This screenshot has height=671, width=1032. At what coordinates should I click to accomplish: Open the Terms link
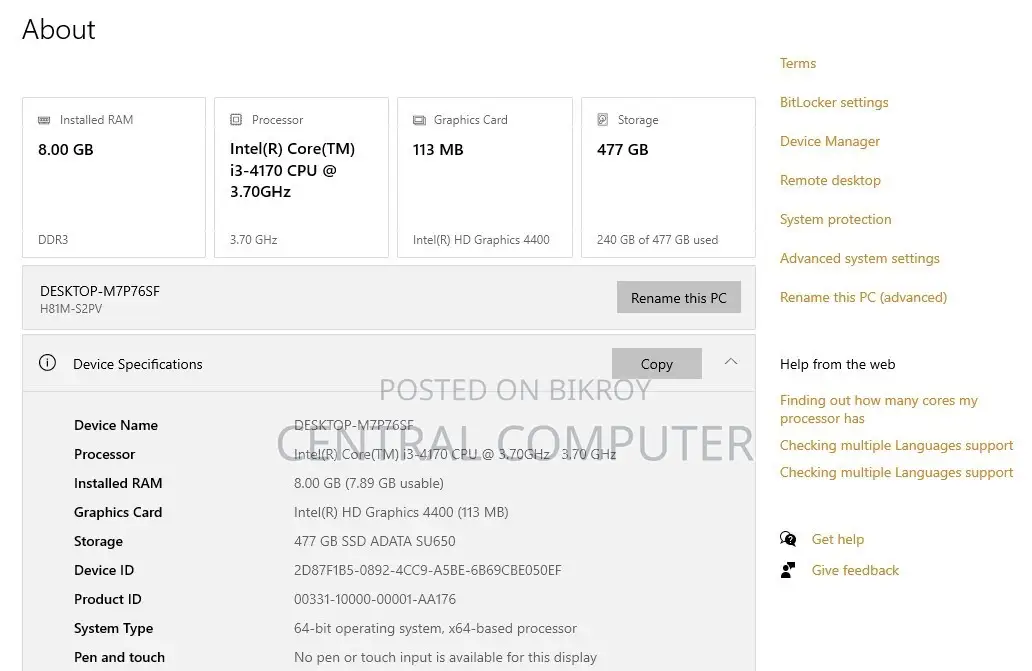click(x=798, y=63)
